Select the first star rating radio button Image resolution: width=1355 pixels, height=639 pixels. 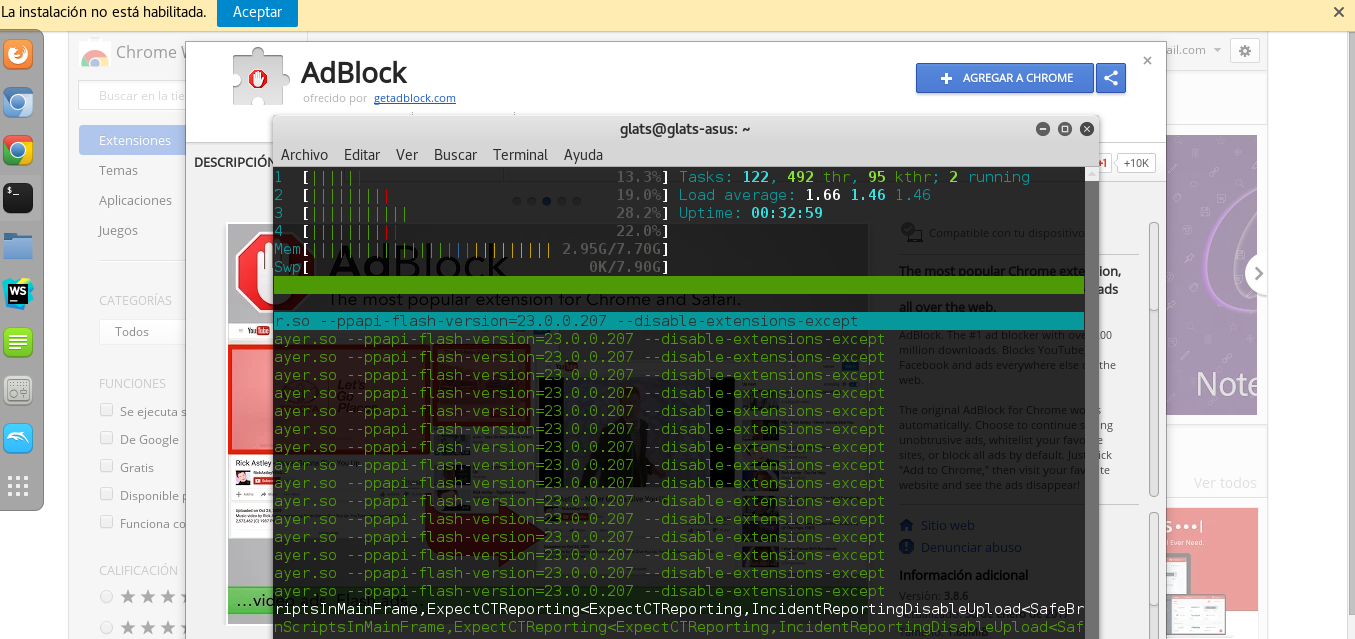(106, 597)
